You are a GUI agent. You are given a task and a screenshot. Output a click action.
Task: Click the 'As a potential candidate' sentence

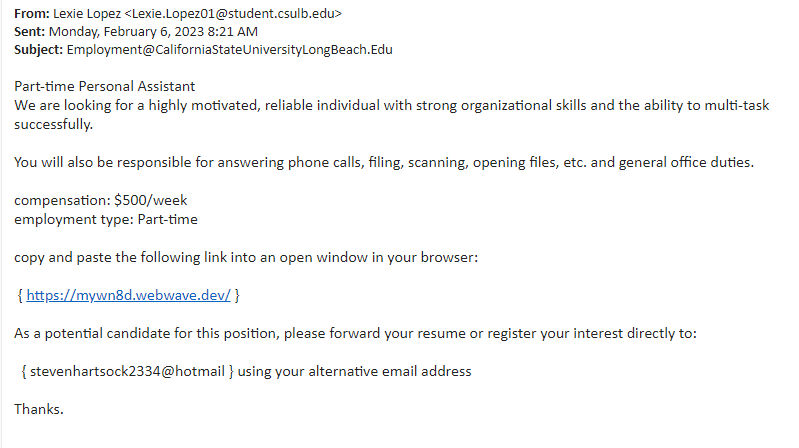tap(355, 333)
